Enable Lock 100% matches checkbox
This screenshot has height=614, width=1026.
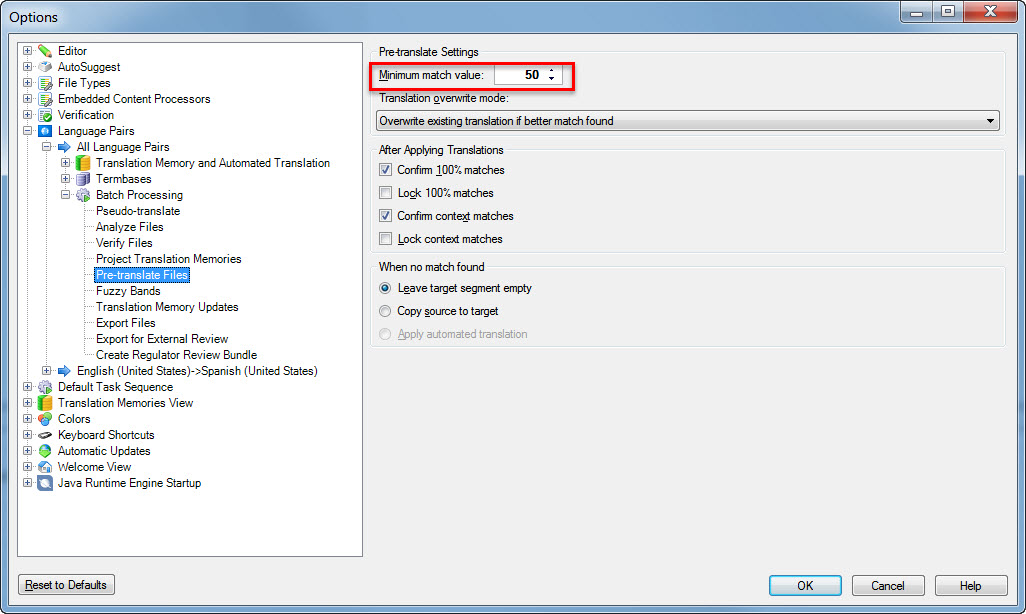pyautogui.click(x=385, y=193)
